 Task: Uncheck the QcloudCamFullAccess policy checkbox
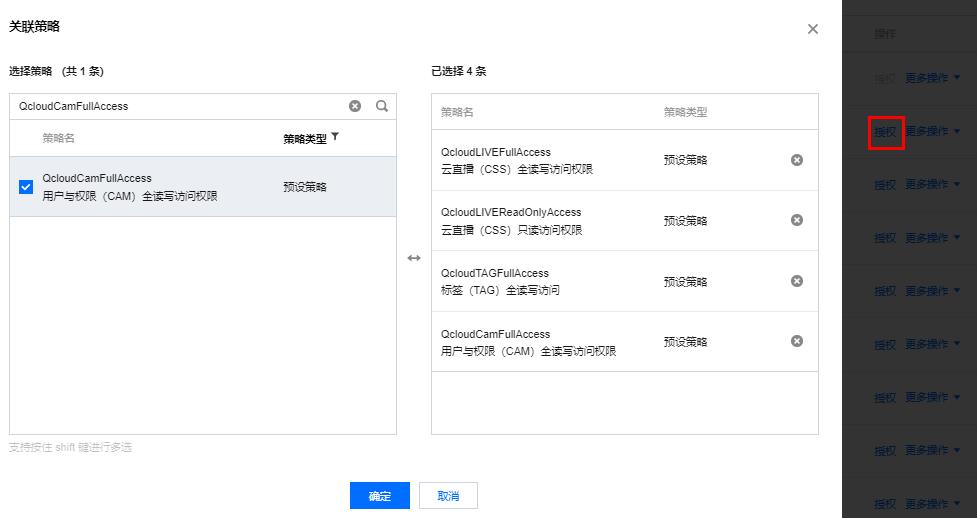click(x=26, y=187)
